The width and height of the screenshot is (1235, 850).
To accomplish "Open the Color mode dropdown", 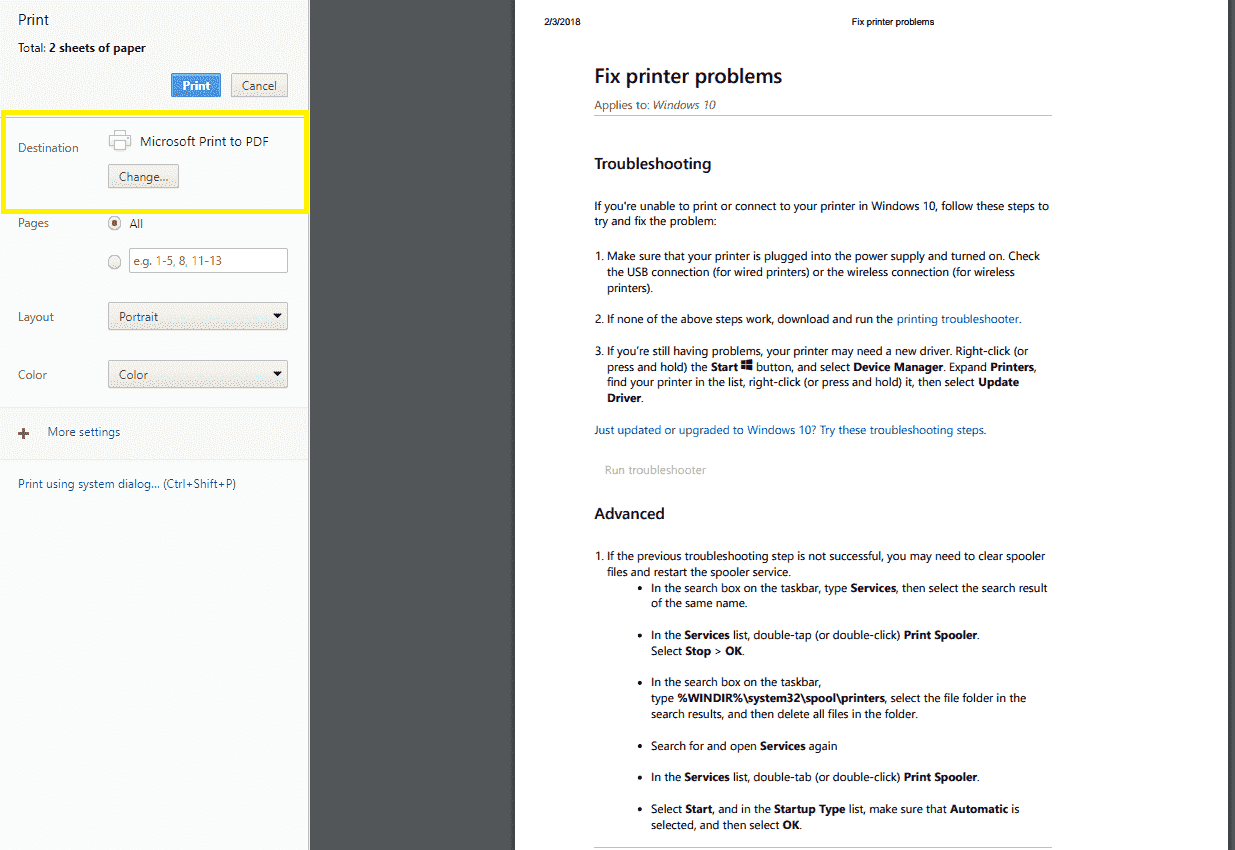I will click(x=197, y=374).
